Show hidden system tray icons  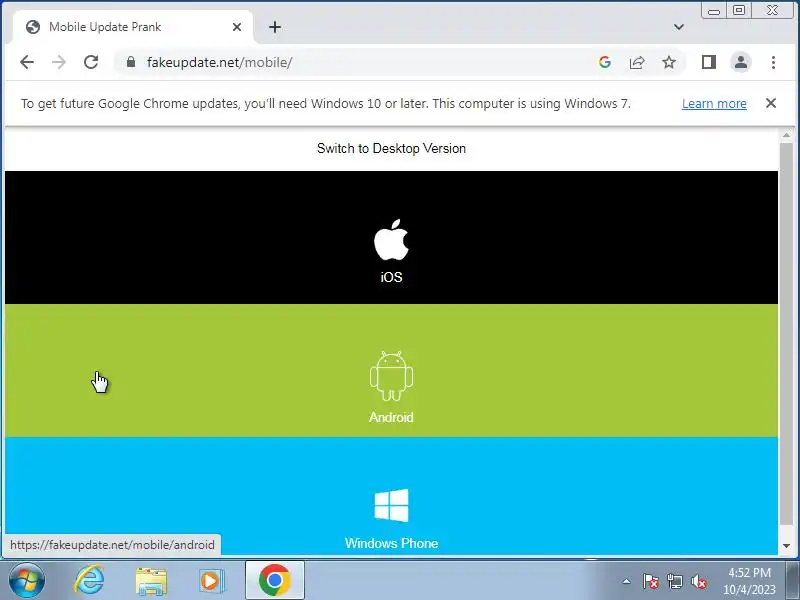(x=627, y=581)
